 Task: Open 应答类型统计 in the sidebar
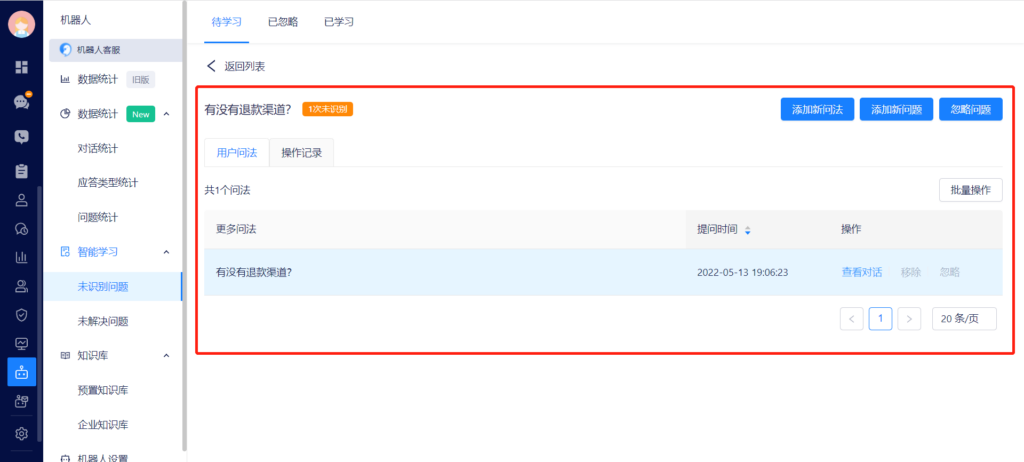(x=108, y=183)
